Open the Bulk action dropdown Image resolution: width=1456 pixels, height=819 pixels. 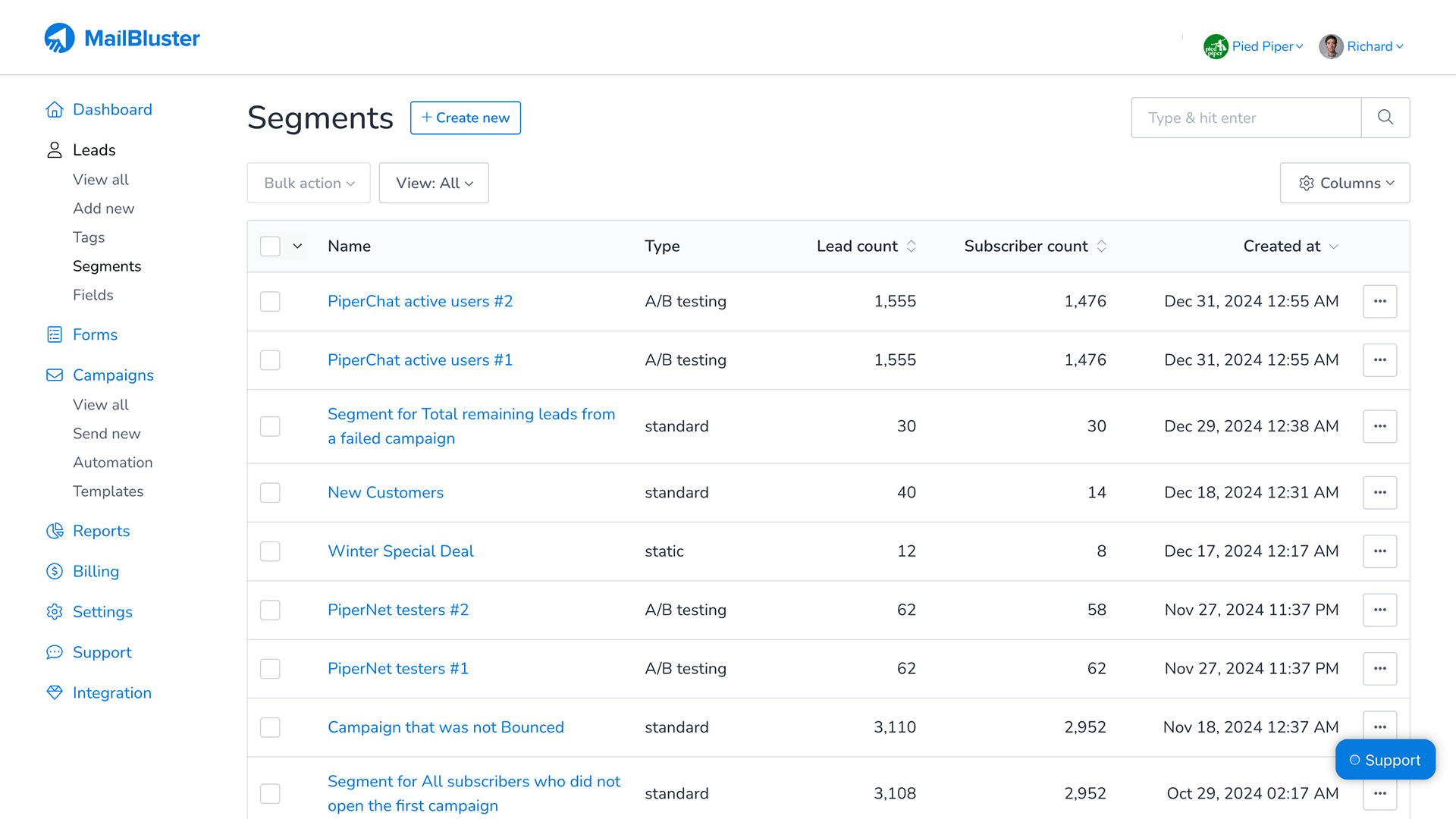point(309,183)
